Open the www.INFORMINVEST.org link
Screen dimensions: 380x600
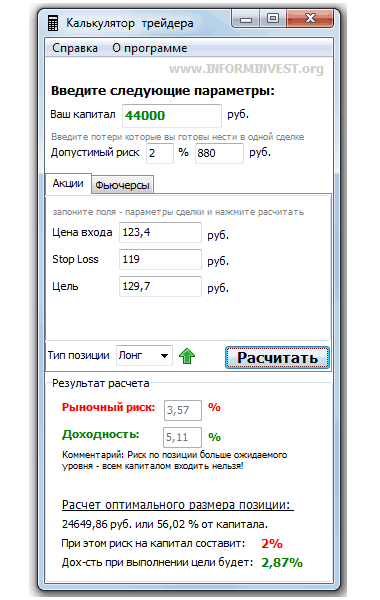[x=246, y=69]
